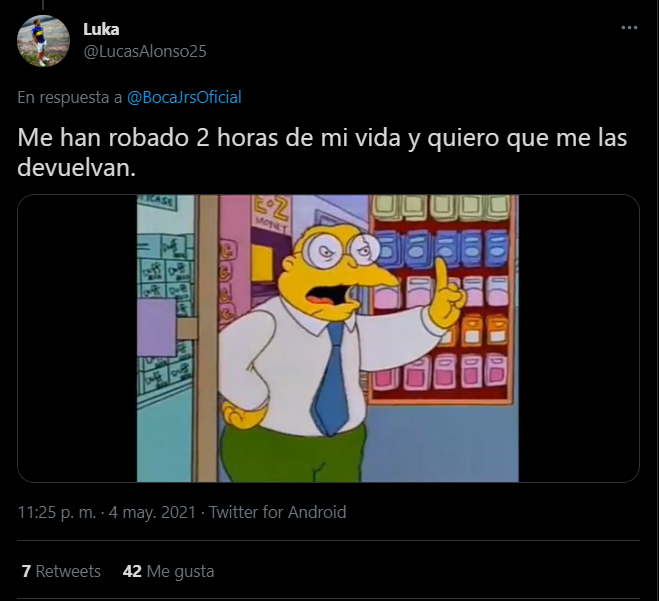
Task: Open the @BocaJrsOficial mention link
Action: [x=184, y=97]
